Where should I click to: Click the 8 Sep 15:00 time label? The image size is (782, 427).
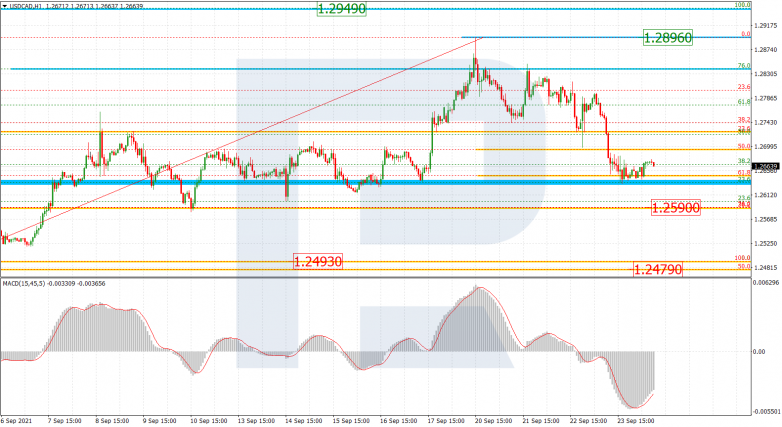pos(112,421)
